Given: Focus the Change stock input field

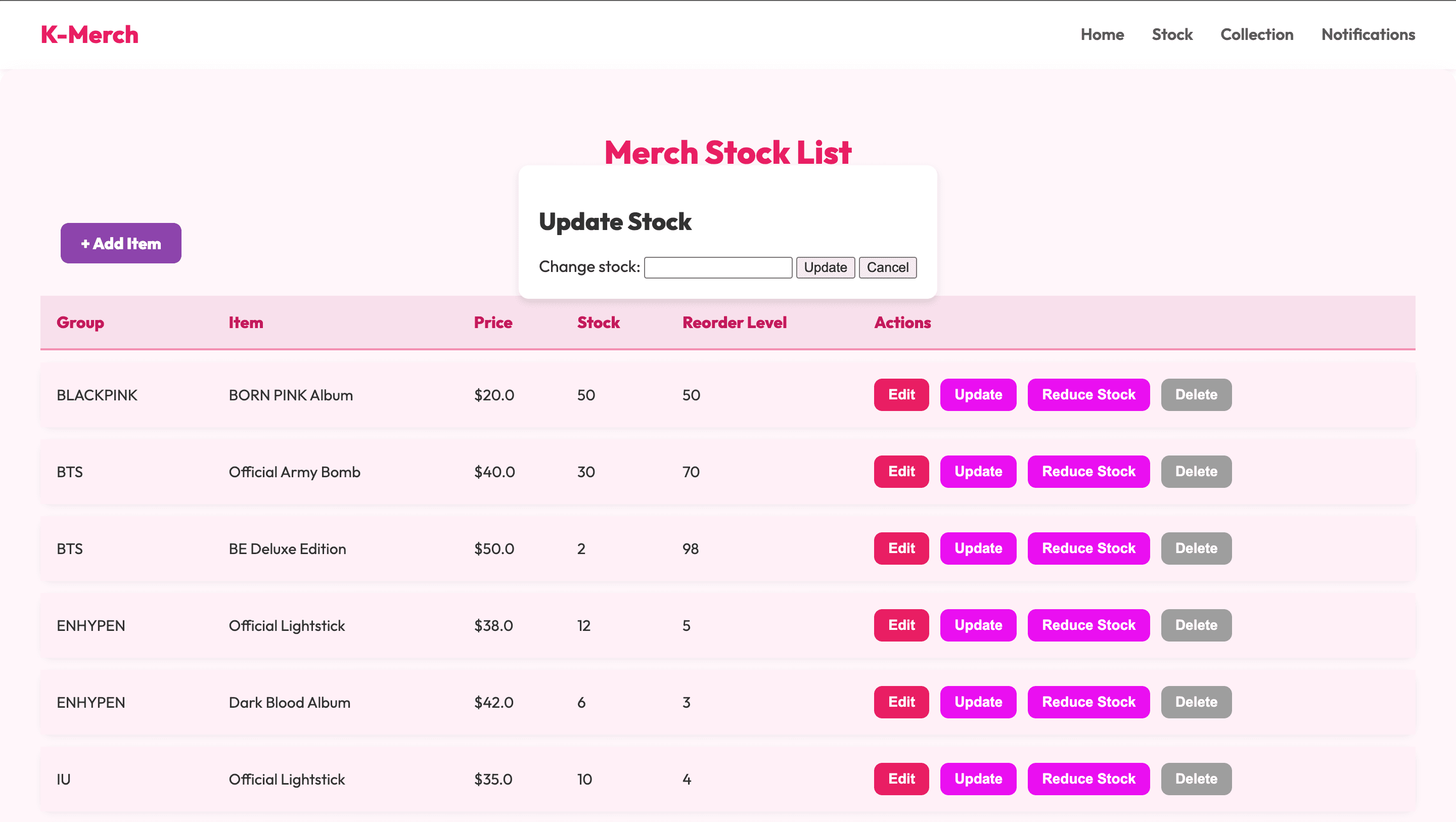Looking at the screenshot, I should point(718,267).
